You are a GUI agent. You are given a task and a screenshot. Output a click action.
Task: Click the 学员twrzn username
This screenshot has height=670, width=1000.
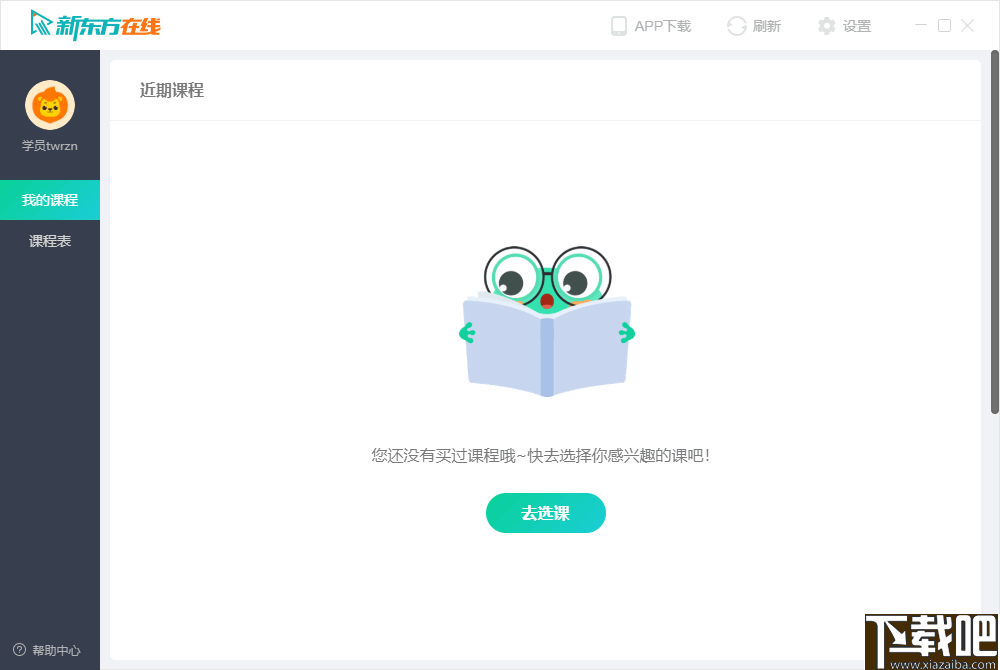point(50,145)
